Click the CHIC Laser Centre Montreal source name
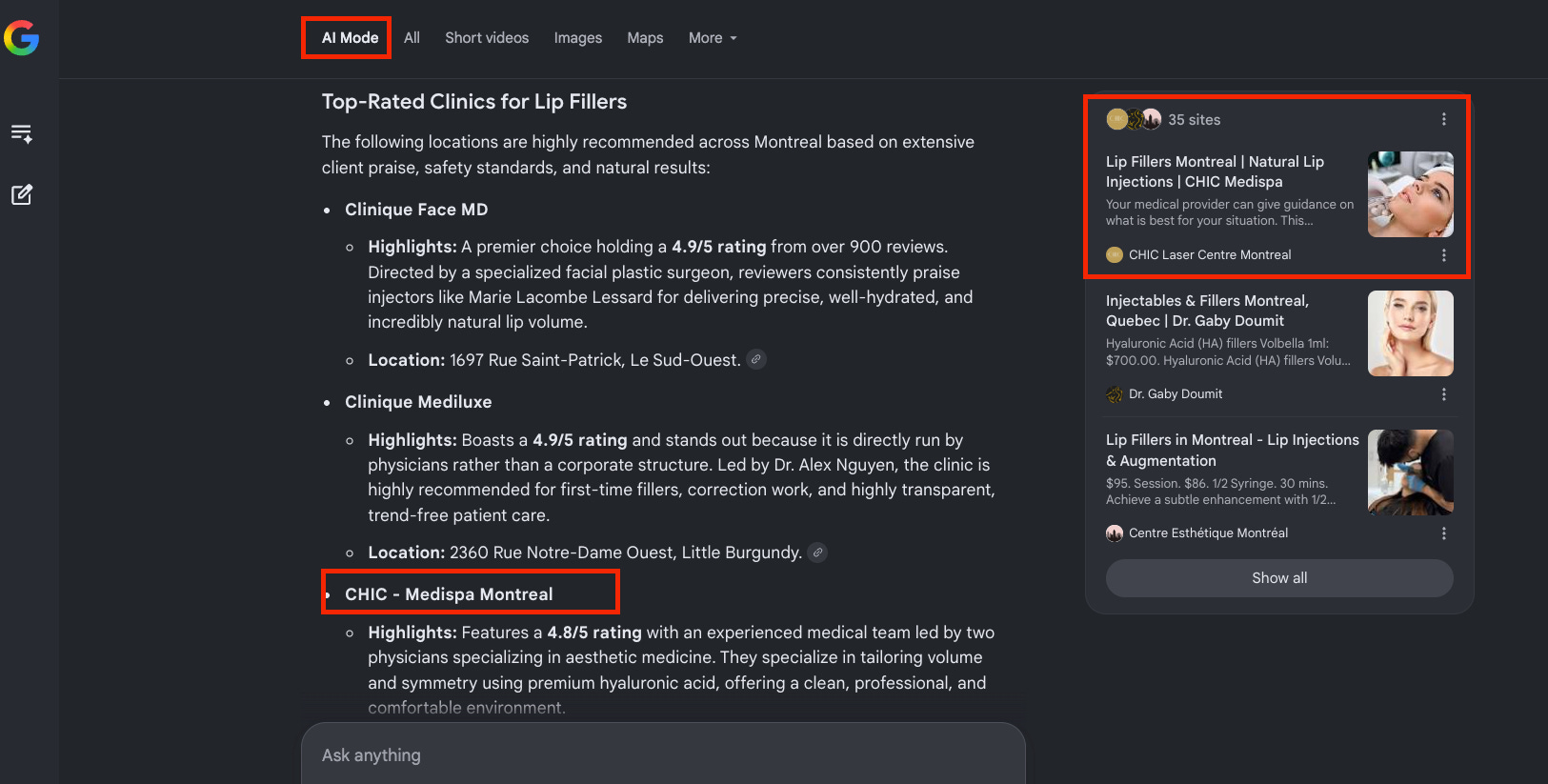 (1210, 255)
